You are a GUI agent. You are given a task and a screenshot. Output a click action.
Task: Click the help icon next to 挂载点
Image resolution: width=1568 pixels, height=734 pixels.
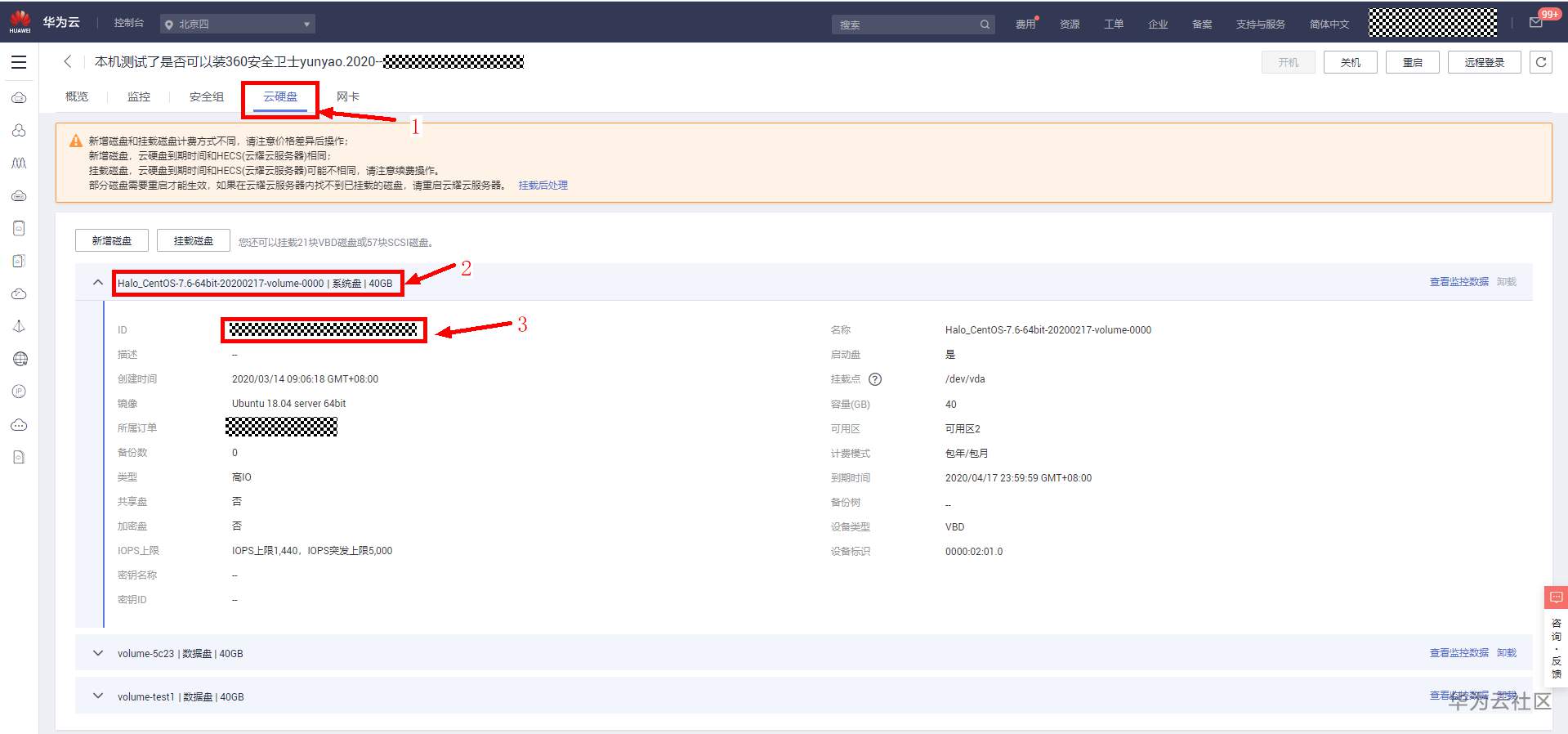875,379
